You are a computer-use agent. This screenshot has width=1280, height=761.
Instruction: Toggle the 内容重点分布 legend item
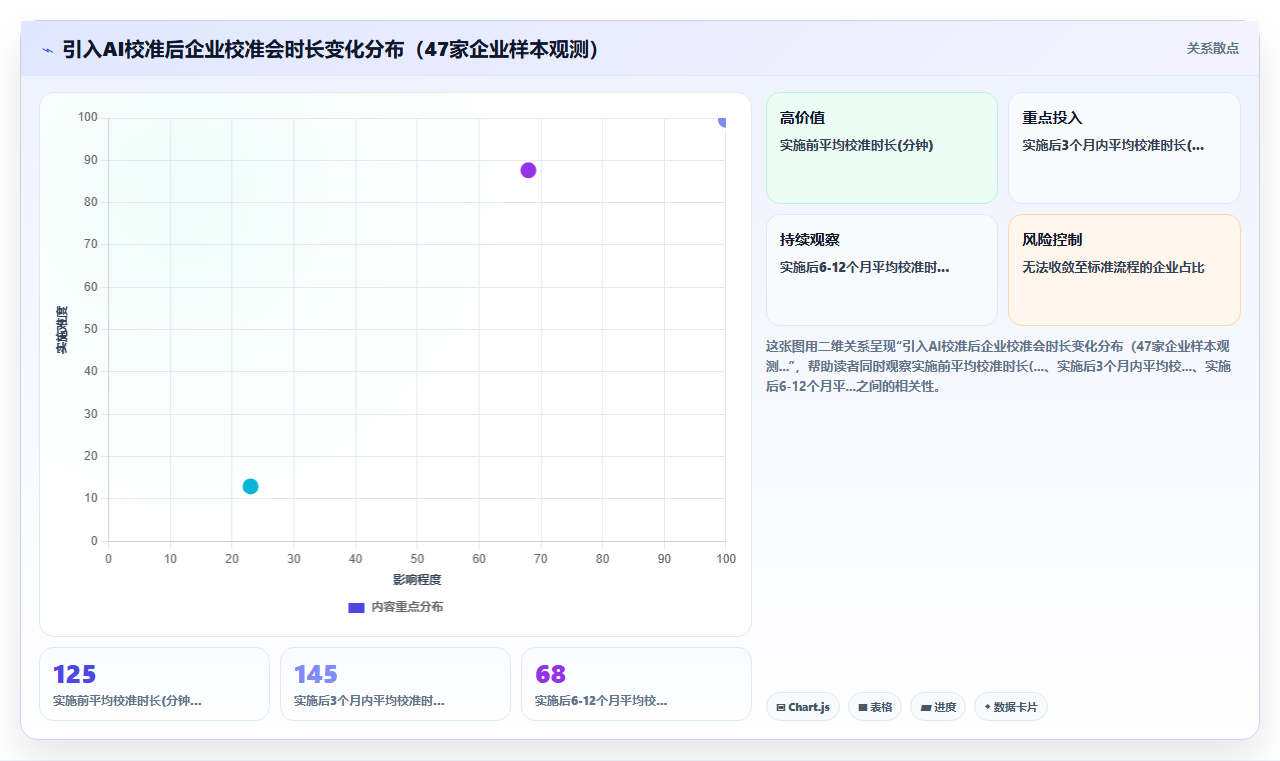395,607
